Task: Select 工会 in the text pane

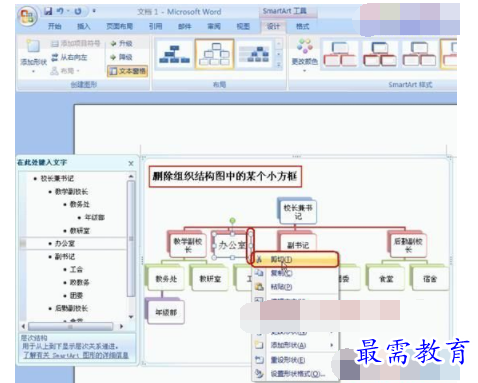Action: point(76,269)
